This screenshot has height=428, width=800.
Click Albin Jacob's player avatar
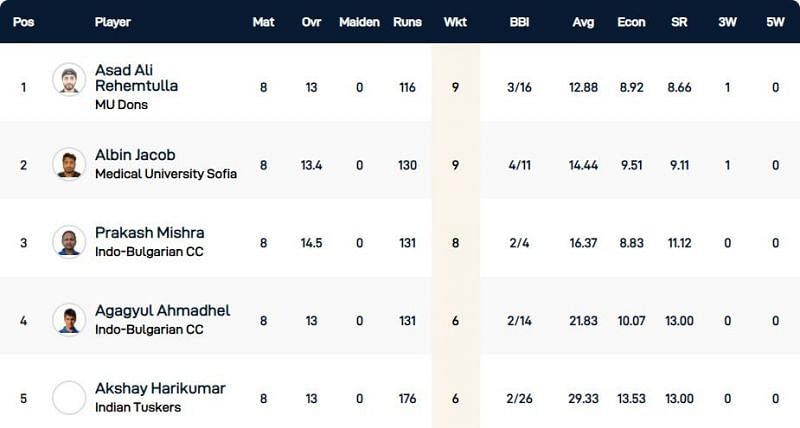coord(69,163)
